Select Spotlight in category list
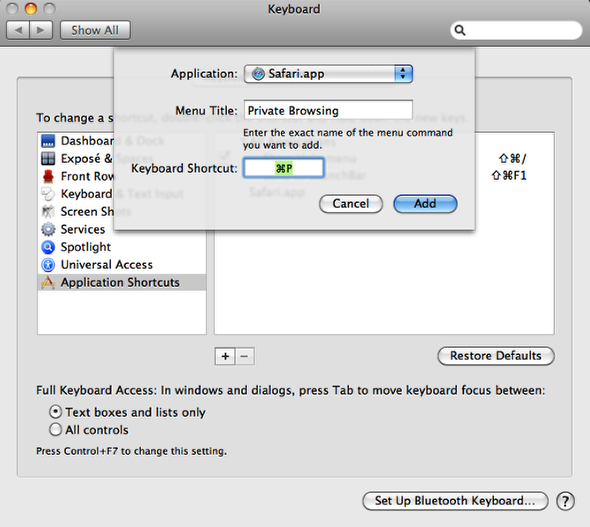 point(122,247)
